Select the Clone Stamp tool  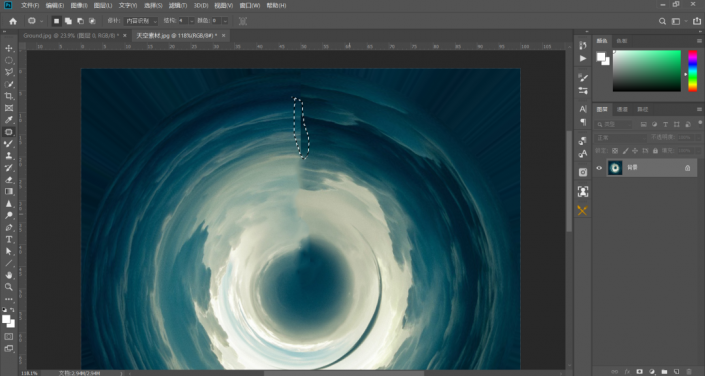point(9,156)
